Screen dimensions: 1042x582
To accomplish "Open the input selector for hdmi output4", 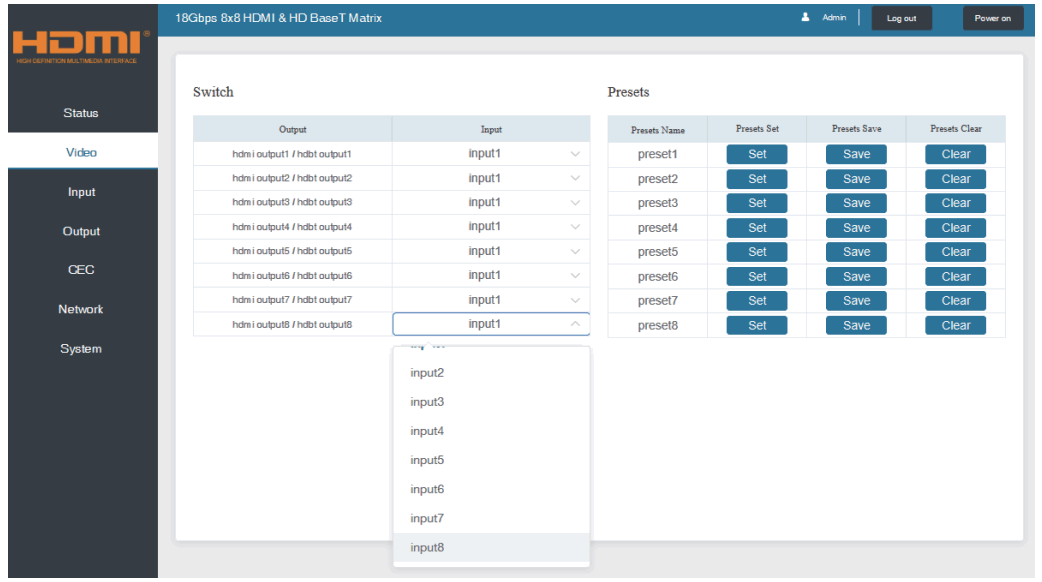I will click(490, 227).
